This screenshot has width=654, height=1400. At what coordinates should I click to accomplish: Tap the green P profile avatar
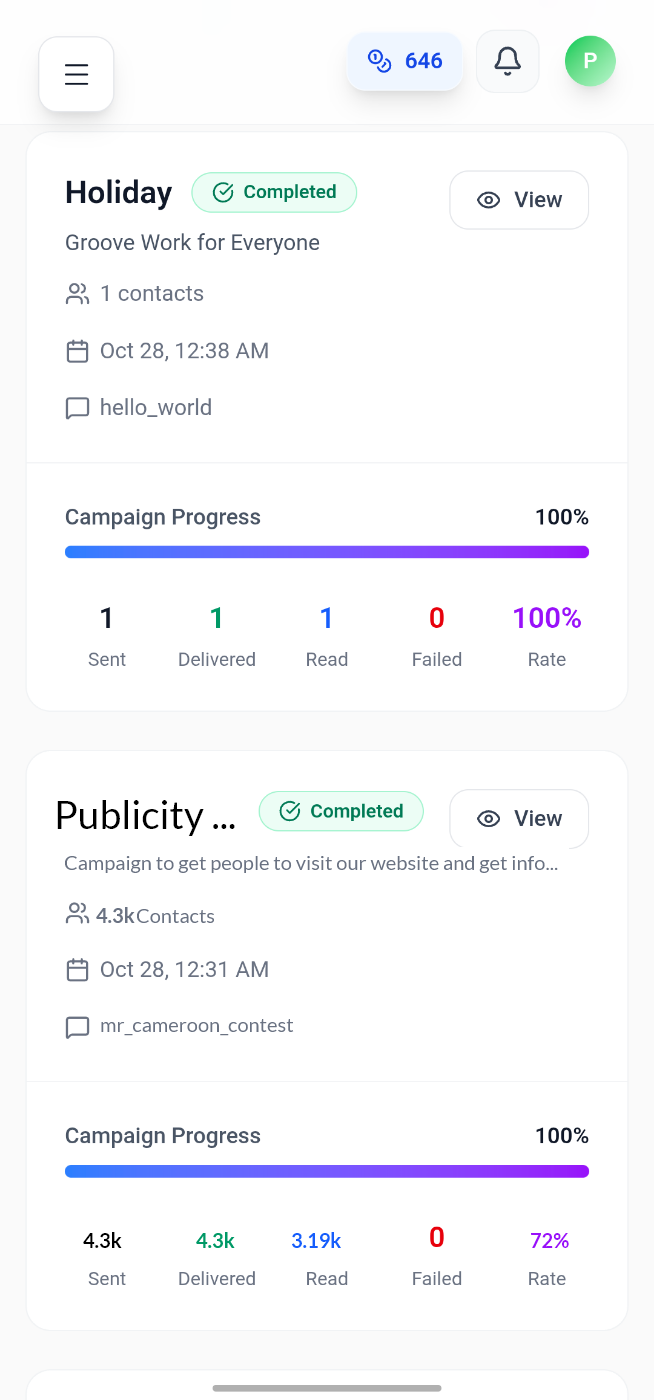pyautogui.click(x=590, y=61)
